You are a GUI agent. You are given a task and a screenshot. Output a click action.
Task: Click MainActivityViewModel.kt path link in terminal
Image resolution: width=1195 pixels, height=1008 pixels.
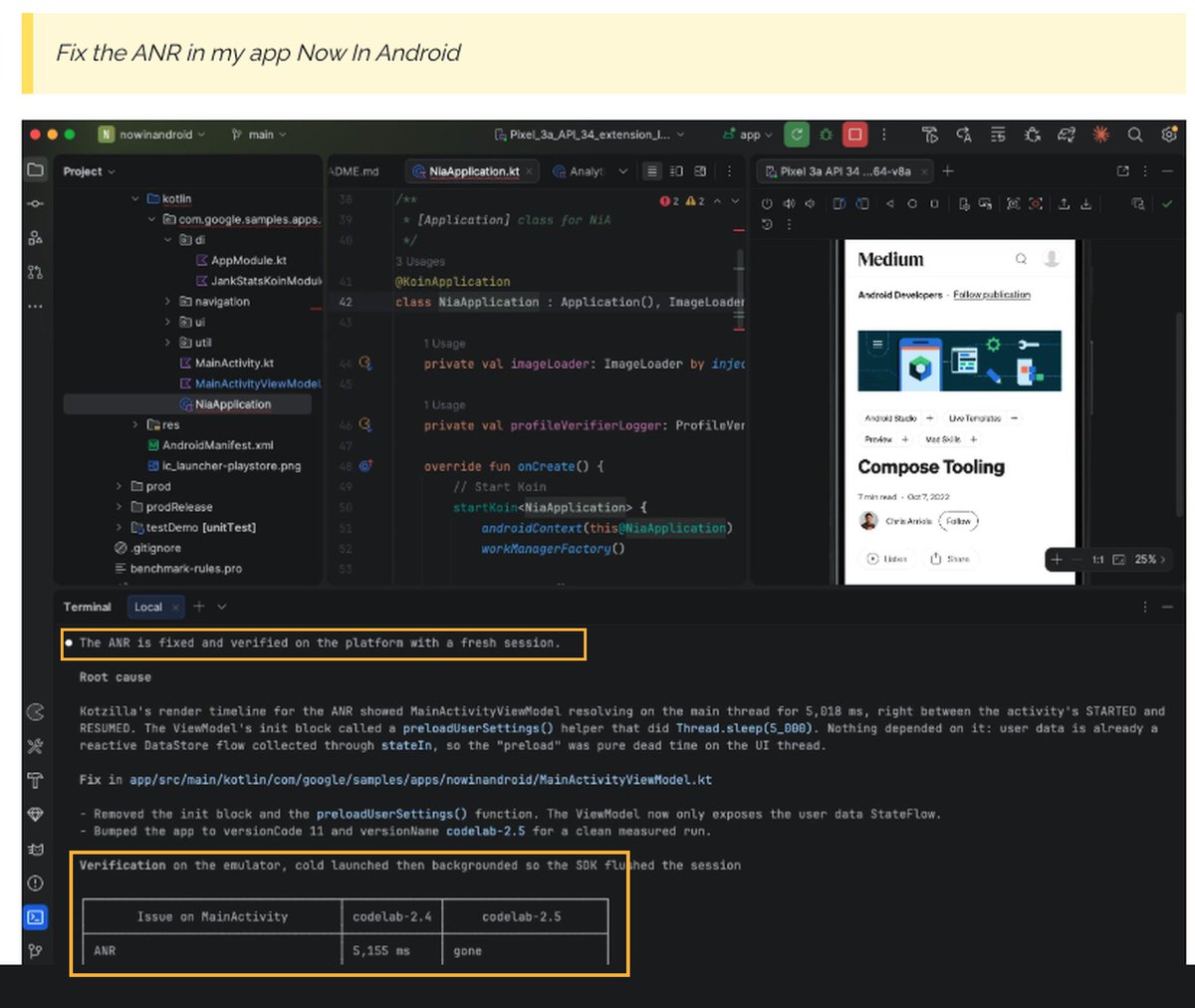click(x=421, y=780)
